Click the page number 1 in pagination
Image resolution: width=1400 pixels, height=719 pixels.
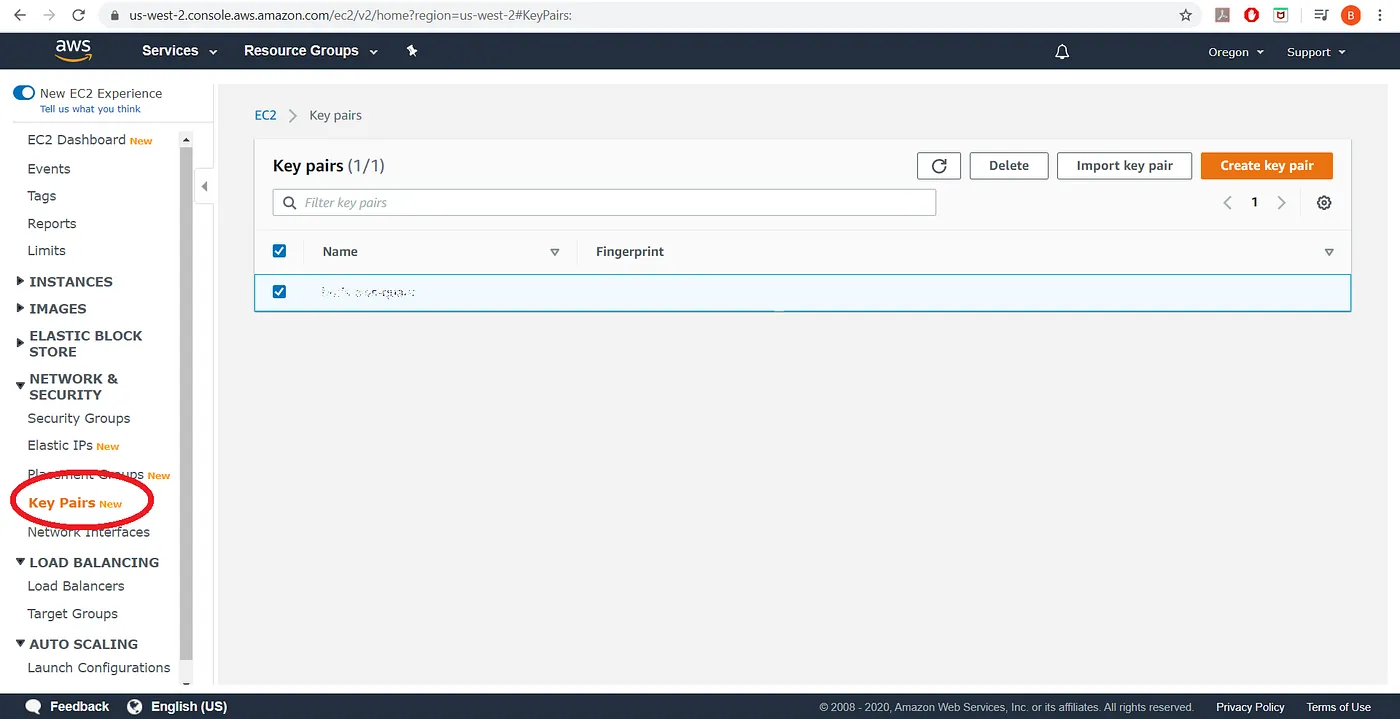click(1255, 203)
